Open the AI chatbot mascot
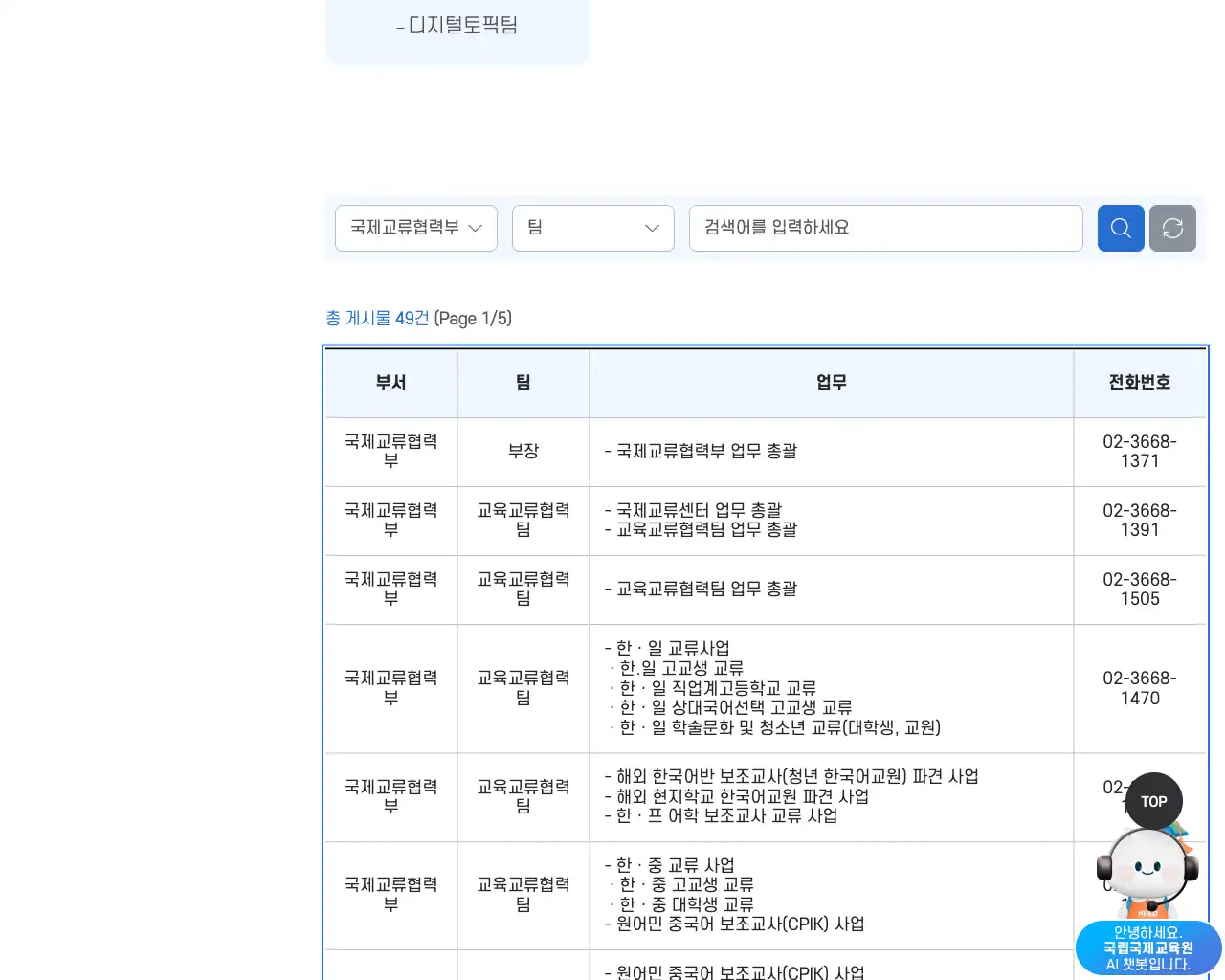This screenshot has height=980, width=1225. click(x=1147, y=873)
